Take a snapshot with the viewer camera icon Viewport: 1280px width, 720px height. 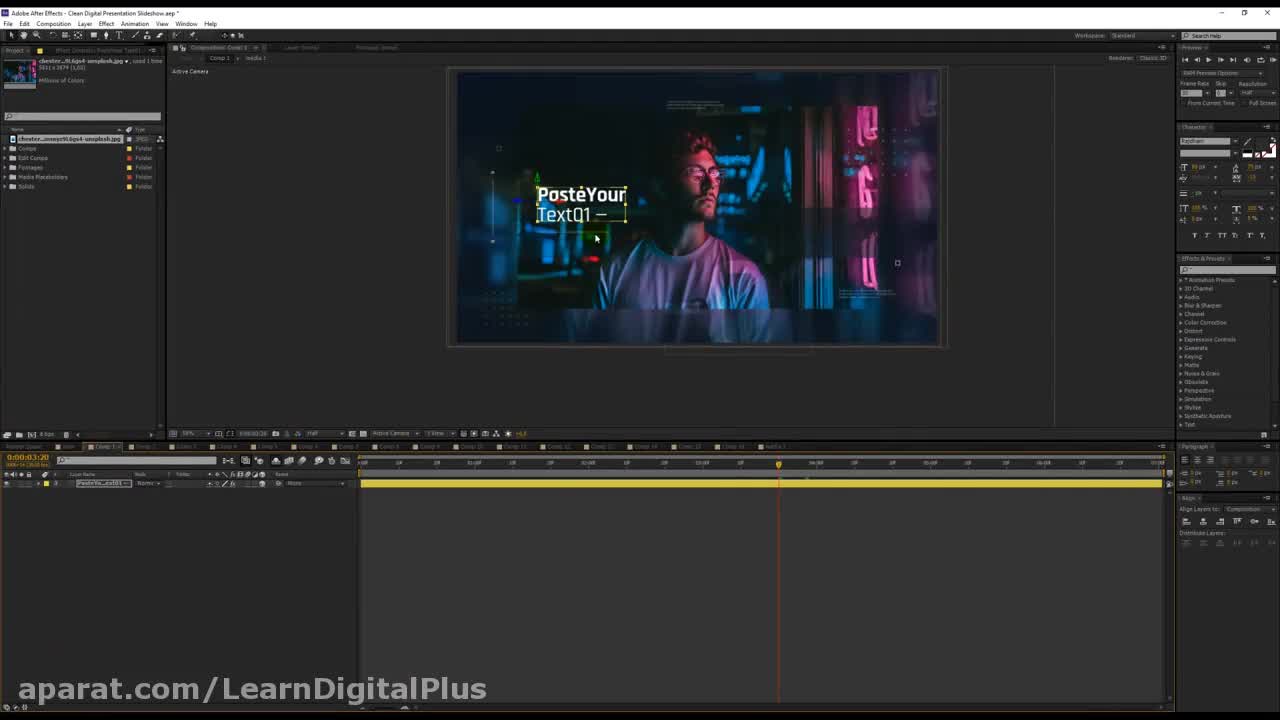pyautogui.click(x=276, y=433)
